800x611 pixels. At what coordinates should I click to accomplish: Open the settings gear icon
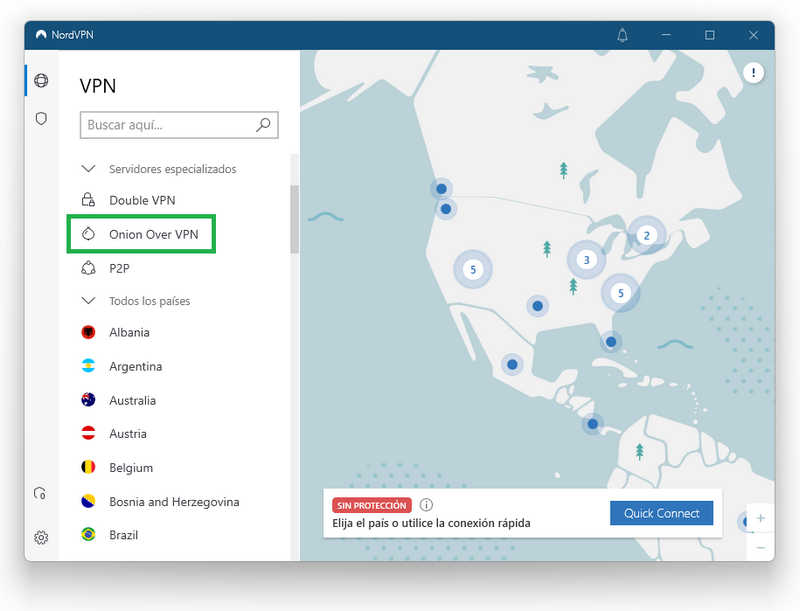click(x=41, y=537)
